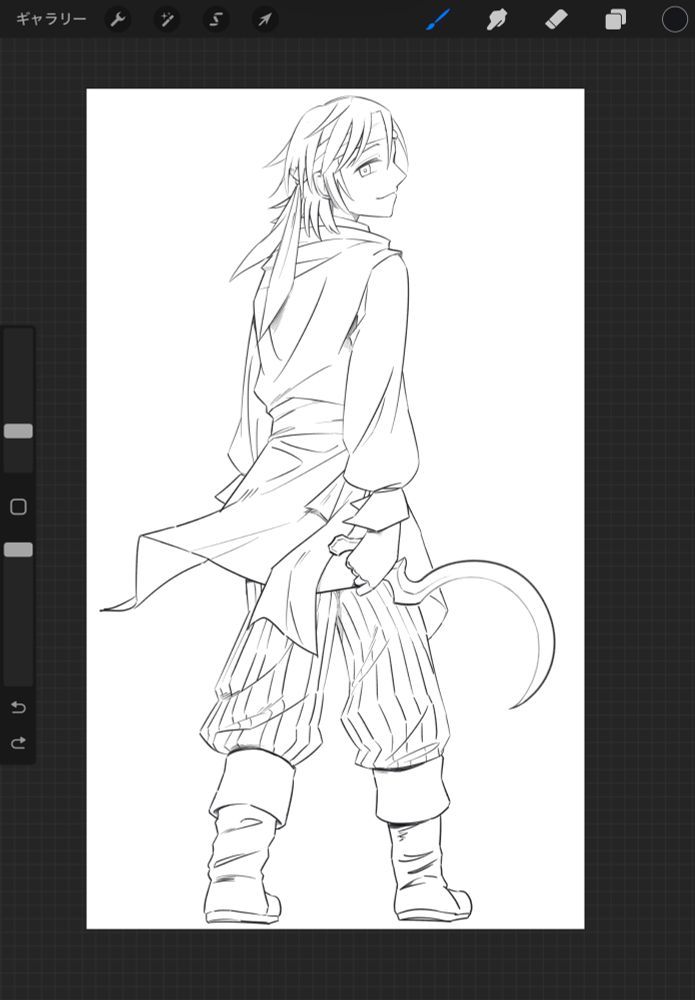Select the Eraser tool

pyautogui.click(x=556, y=20)
